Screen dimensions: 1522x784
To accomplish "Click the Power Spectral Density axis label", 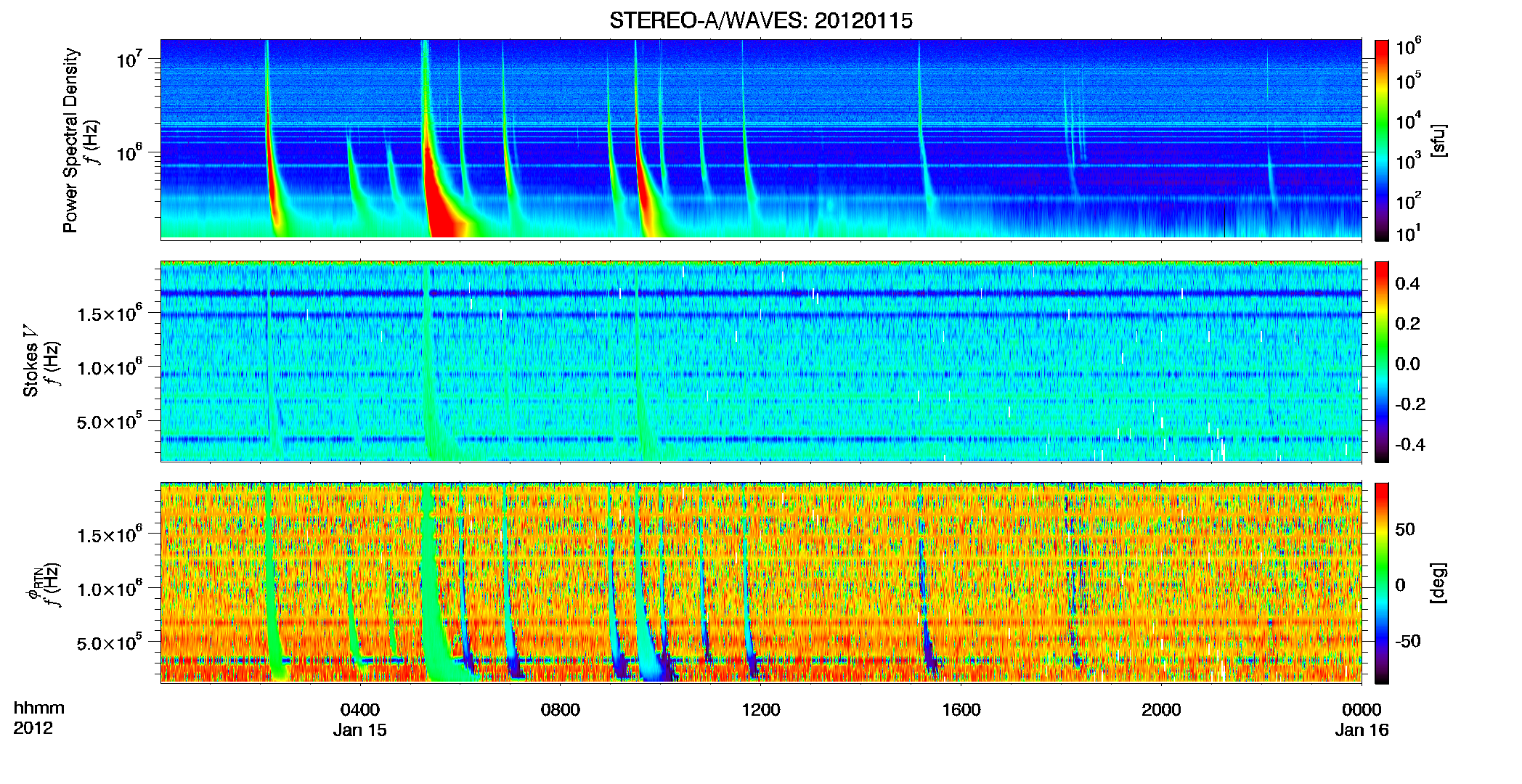I will (70, 140).
